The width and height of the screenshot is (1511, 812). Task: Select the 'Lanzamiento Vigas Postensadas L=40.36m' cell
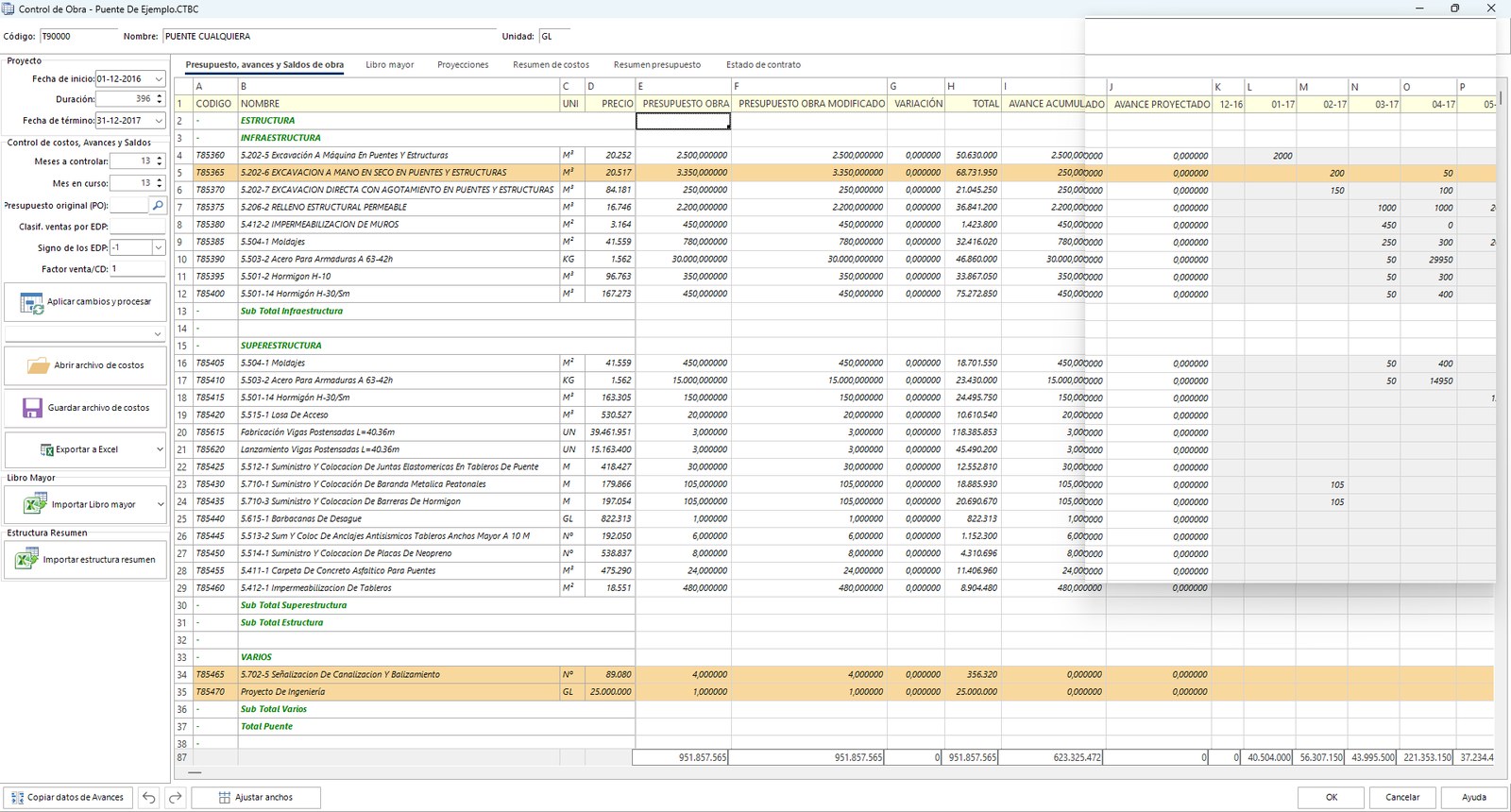click(x=399, y=449)
